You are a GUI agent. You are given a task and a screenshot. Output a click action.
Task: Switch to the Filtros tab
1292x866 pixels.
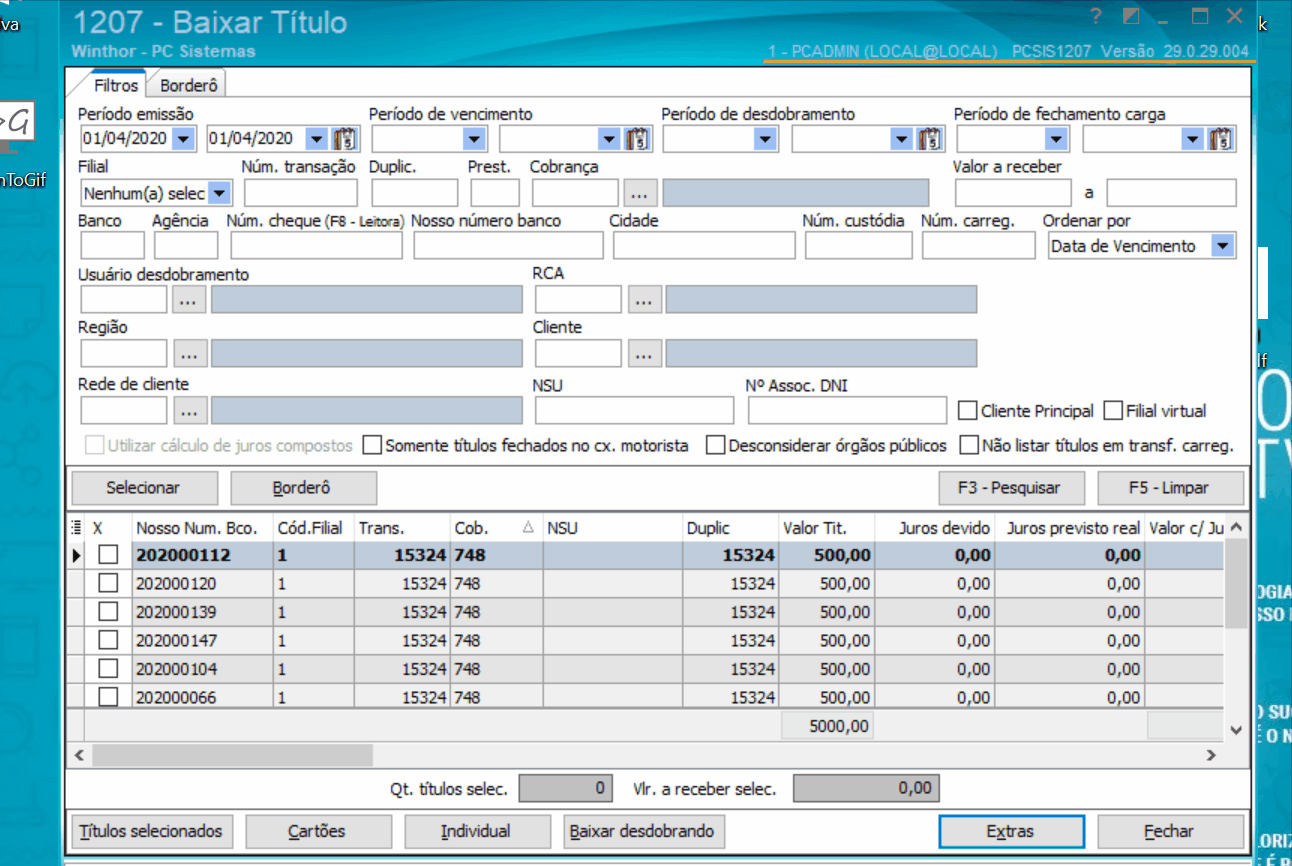115,86
